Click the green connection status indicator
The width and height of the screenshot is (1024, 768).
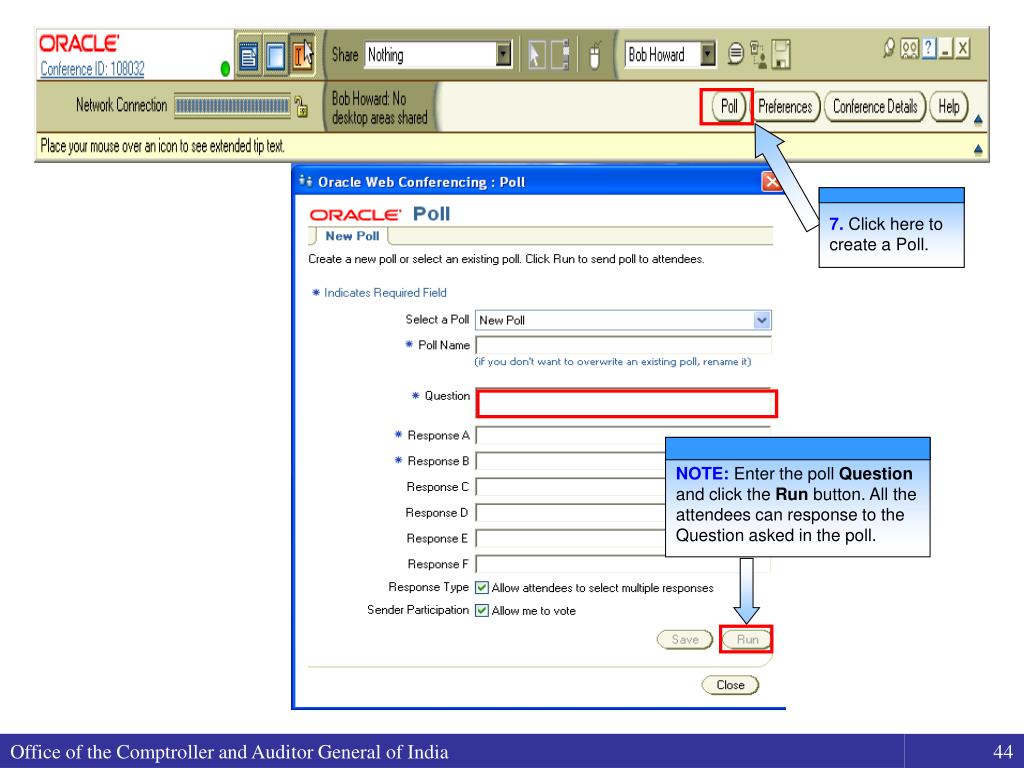225,69
